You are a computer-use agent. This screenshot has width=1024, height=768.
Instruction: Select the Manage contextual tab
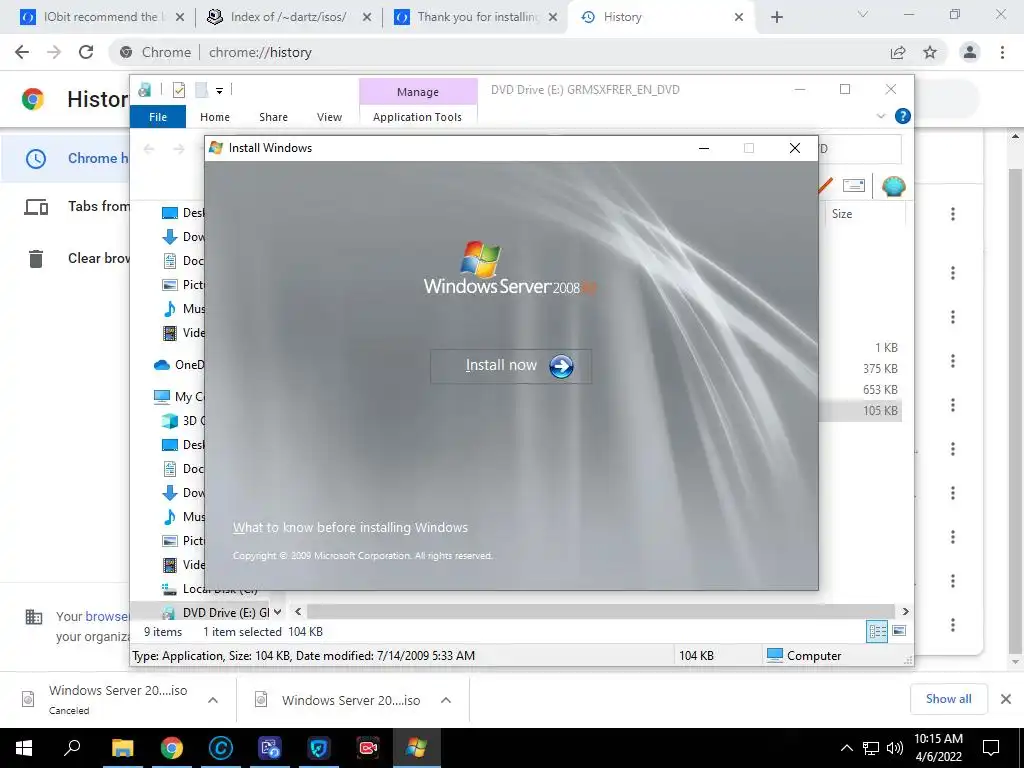click(418, 92)
